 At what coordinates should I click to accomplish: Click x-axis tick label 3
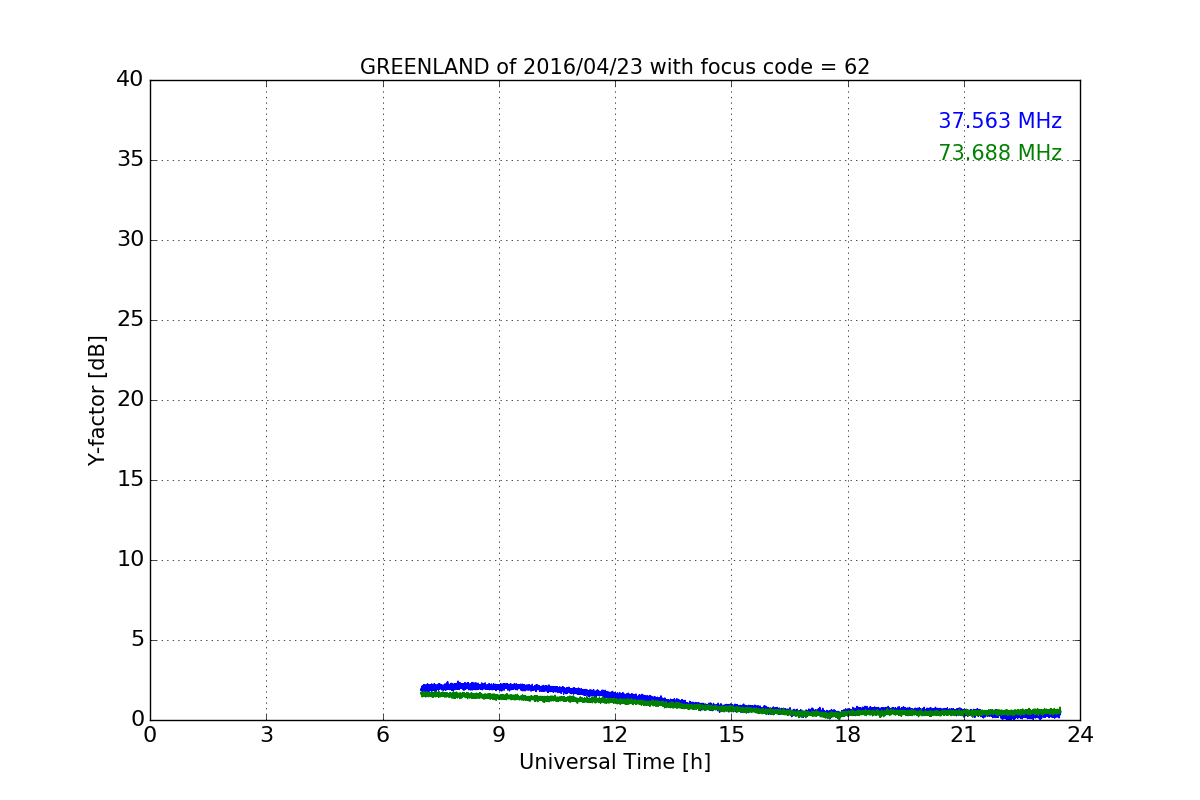pyautogui.click(x=266, y=735)
